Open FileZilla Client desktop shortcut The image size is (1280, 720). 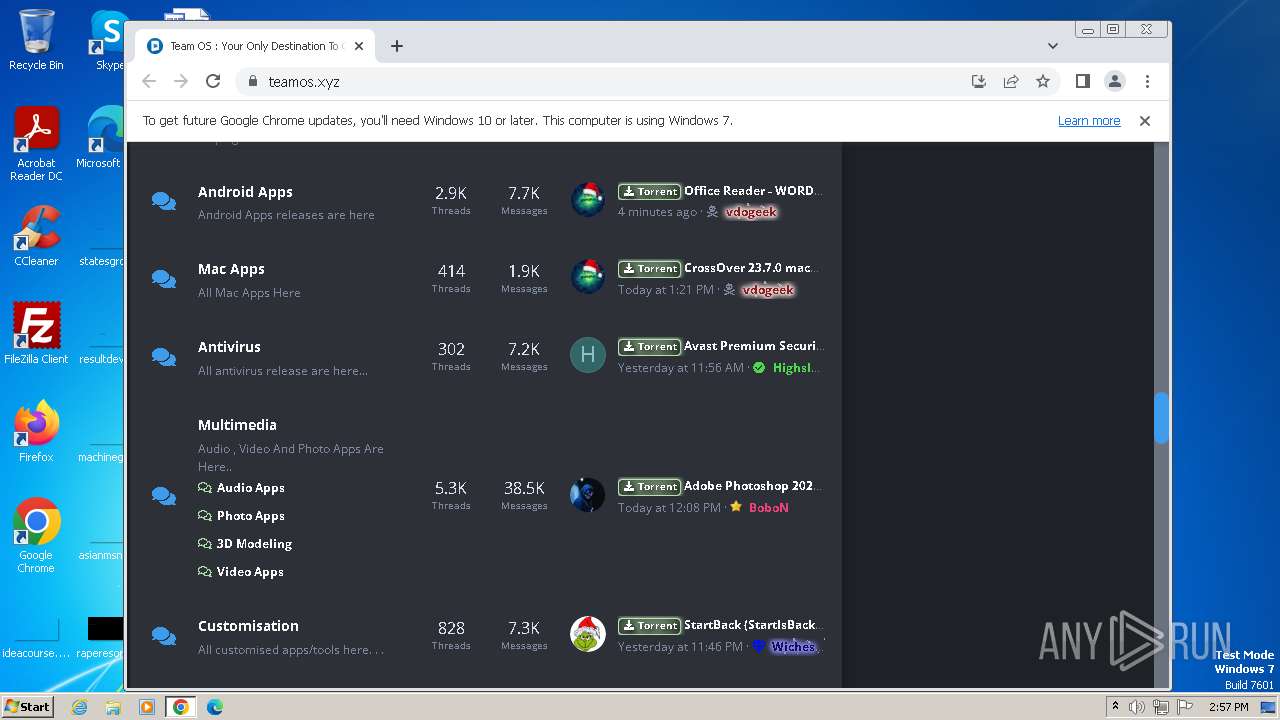[36, 334]
